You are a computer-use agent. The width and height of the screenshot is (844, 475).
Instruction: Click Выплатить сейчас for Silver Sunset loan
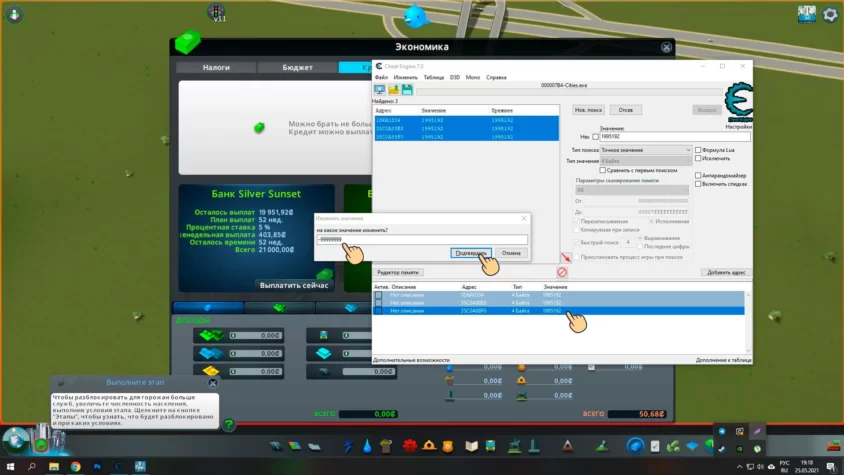pos(294,285)
